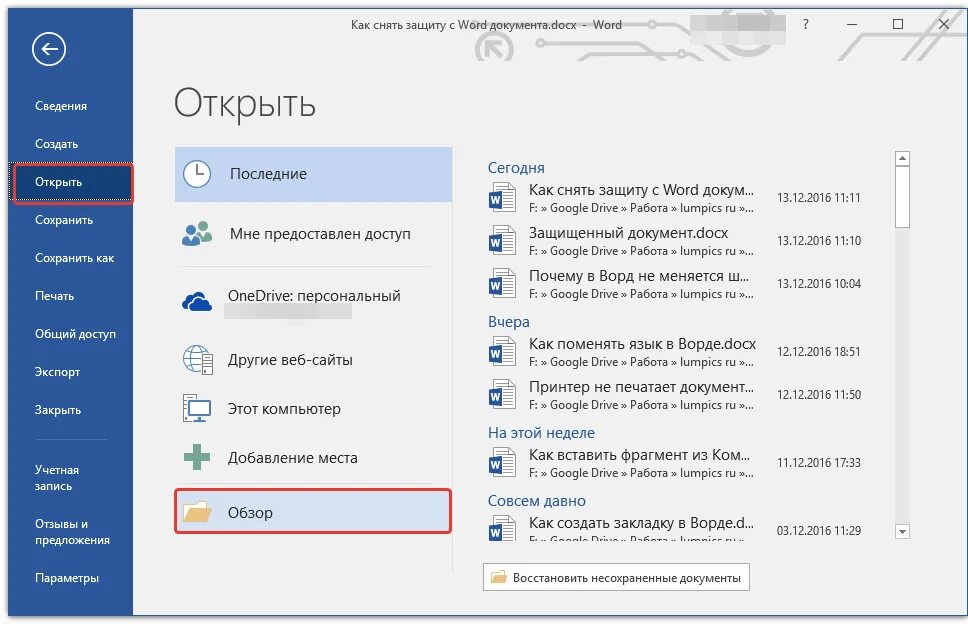The height and width of the screenshot is (624, 968).
Task: Click the back arrow circle icon
Action: click(x=49, y=49)
